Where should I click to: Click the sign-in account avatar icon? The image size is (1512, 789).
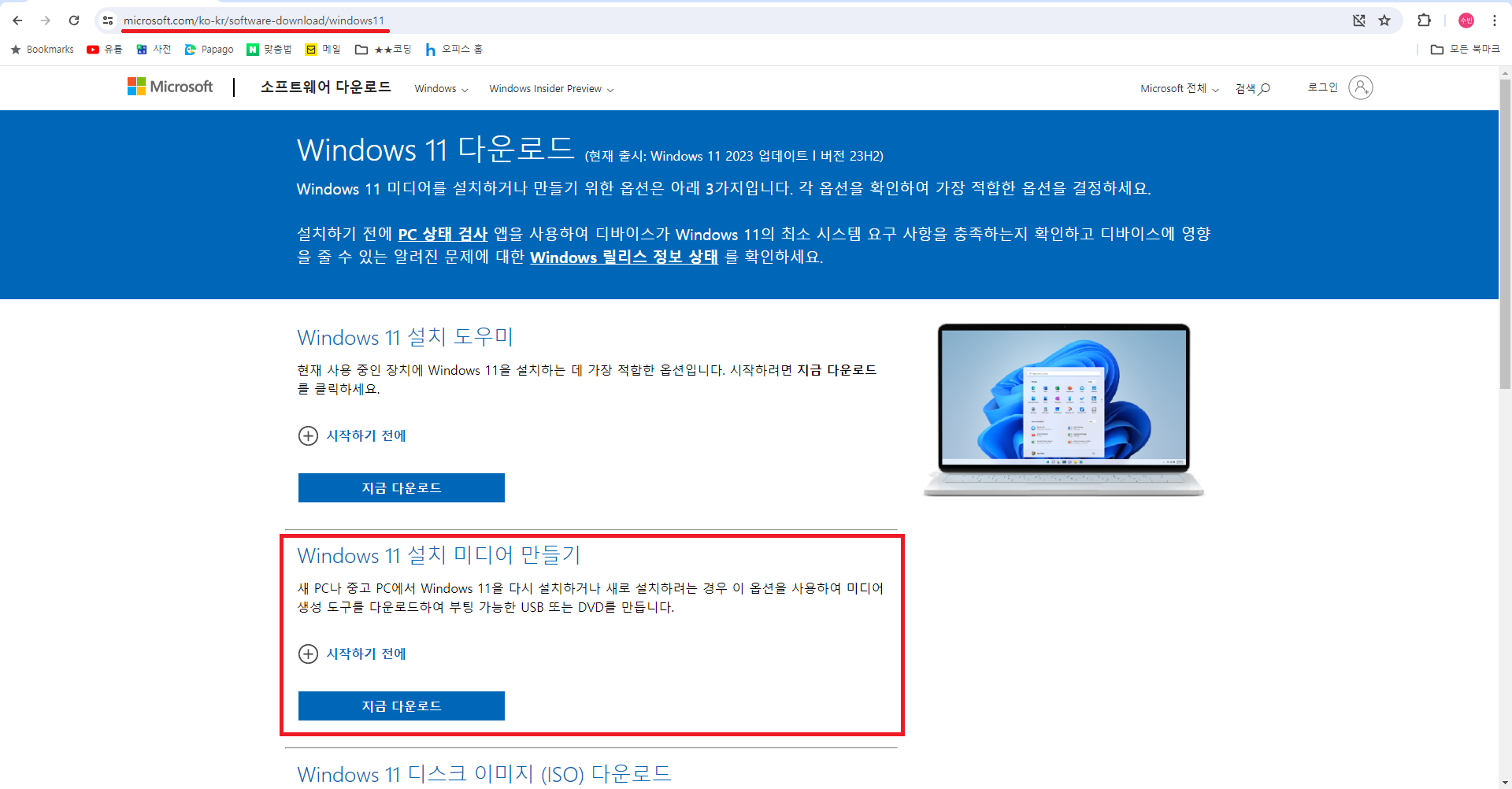point(1360,87)
